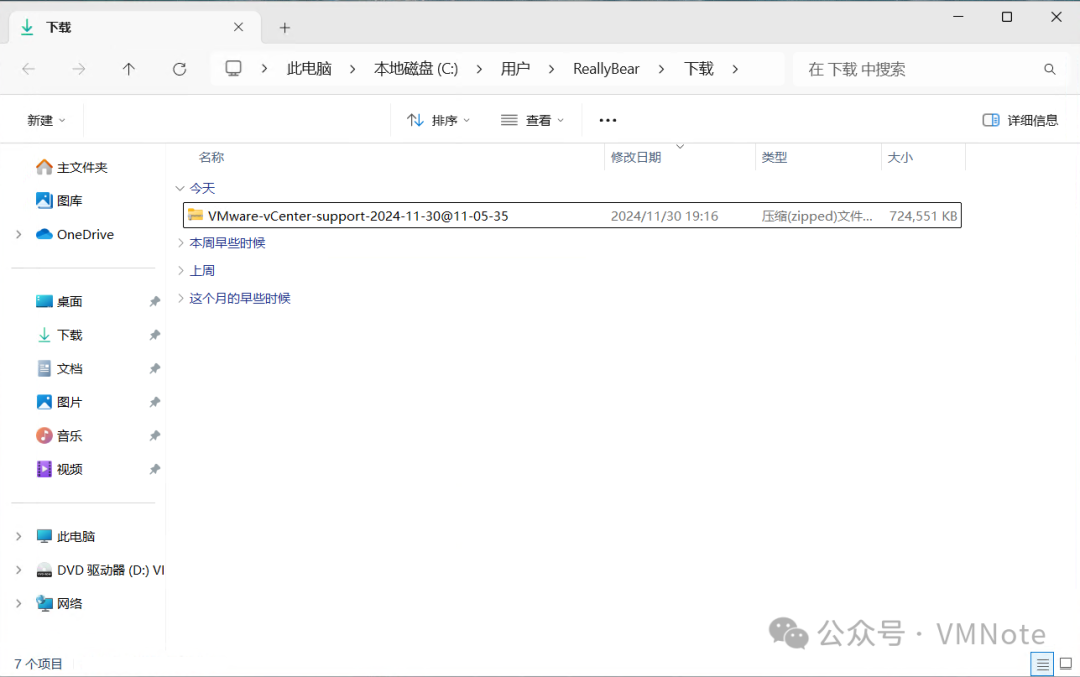The image size is (1080, 677).
Task: Unpin 视频 using its pin icon
Action: coord(155,469)
